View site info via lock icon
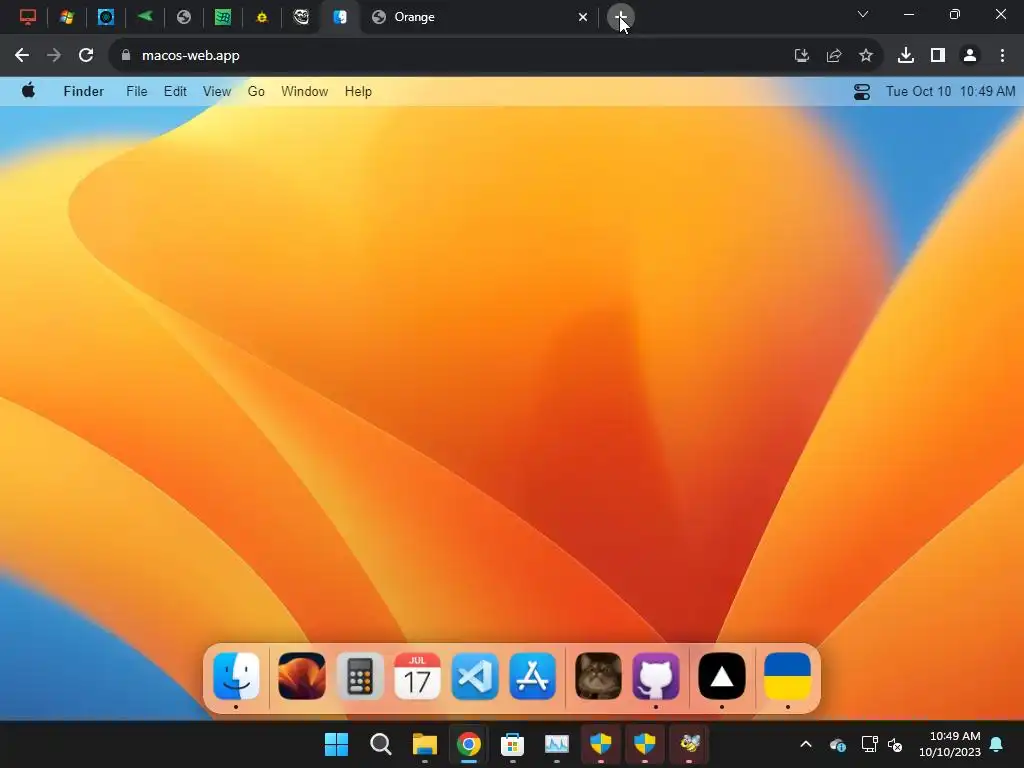 (125, 56)
